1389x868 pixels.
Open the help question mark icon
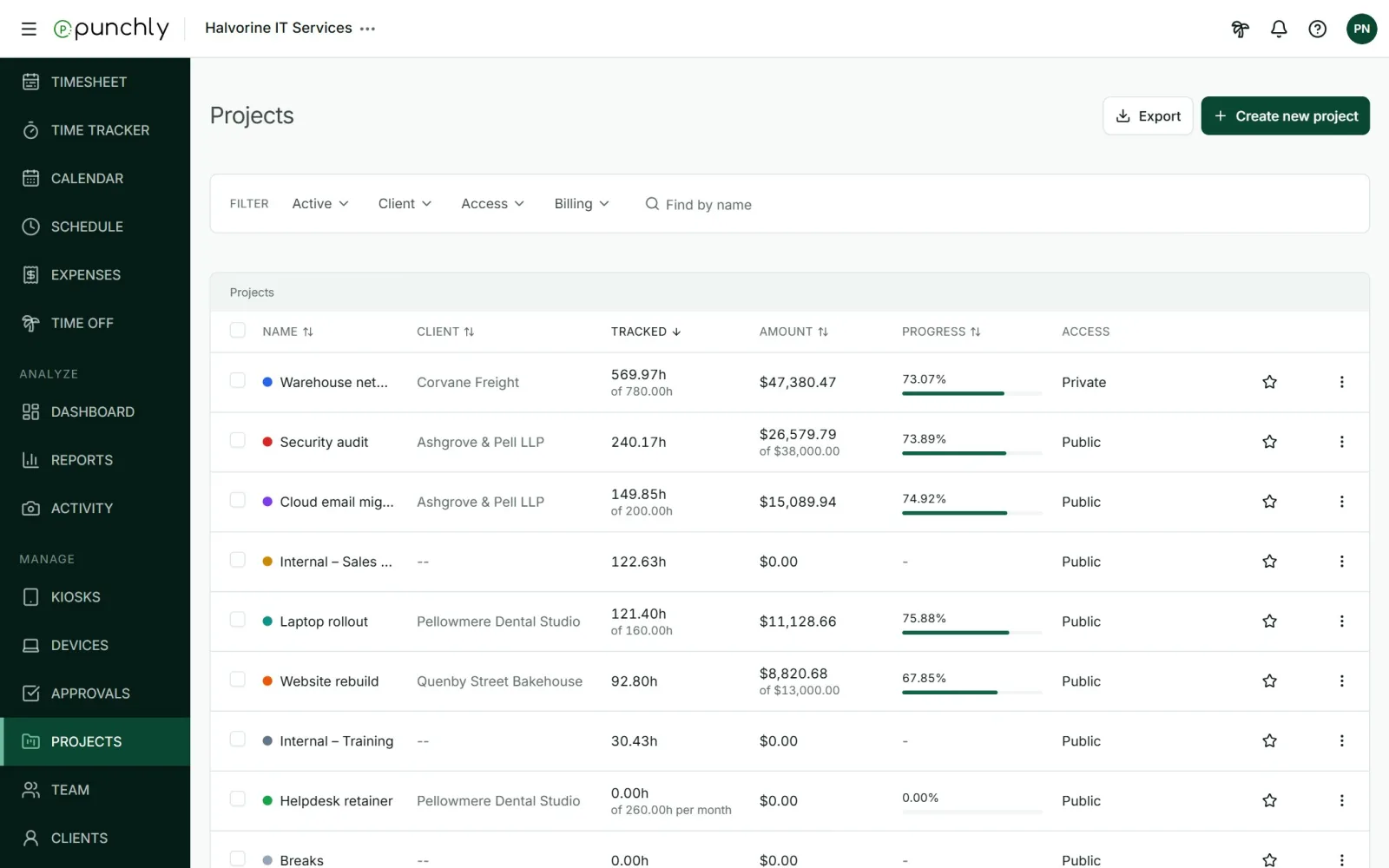[1318, 29]
